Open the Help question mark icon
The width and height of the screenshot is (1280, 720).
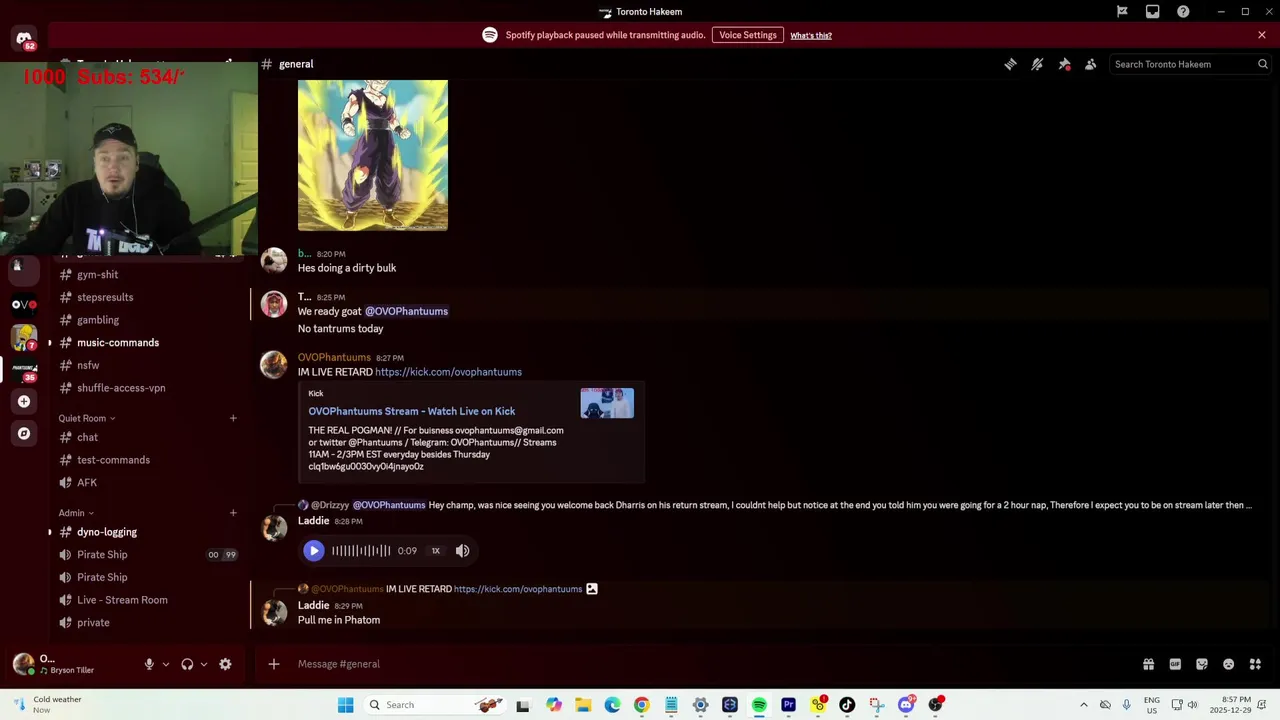click(x=1183, y=12)
